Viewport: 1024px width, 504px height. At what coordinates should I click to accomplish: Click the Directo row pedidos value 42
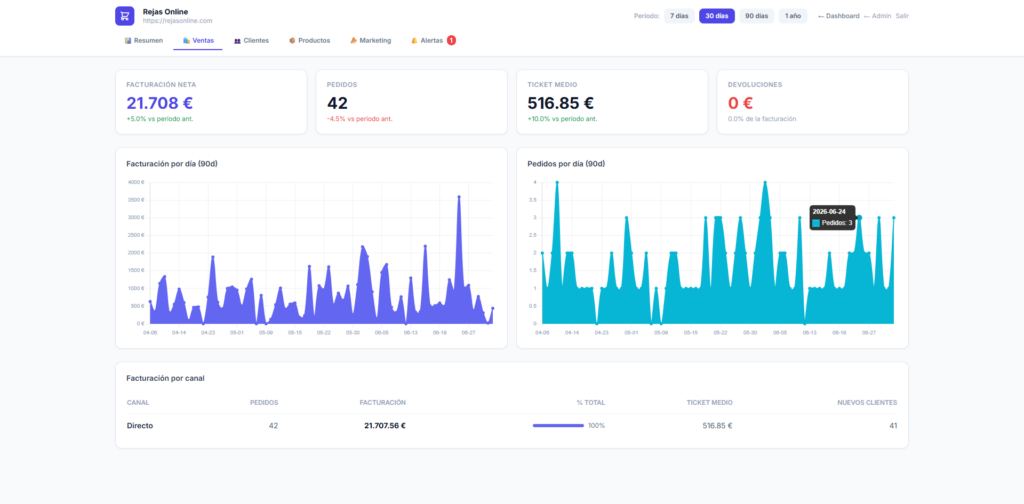[273, 426]
